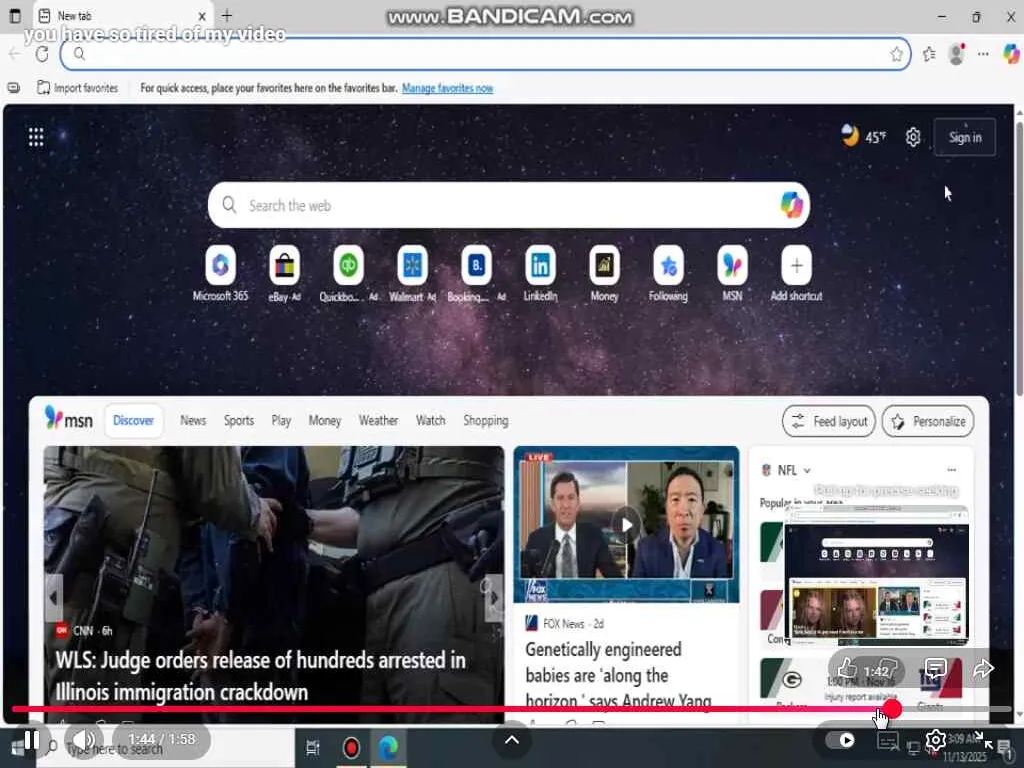Click the Personalize button
The image size is (1024, 768).
point(928,421)
